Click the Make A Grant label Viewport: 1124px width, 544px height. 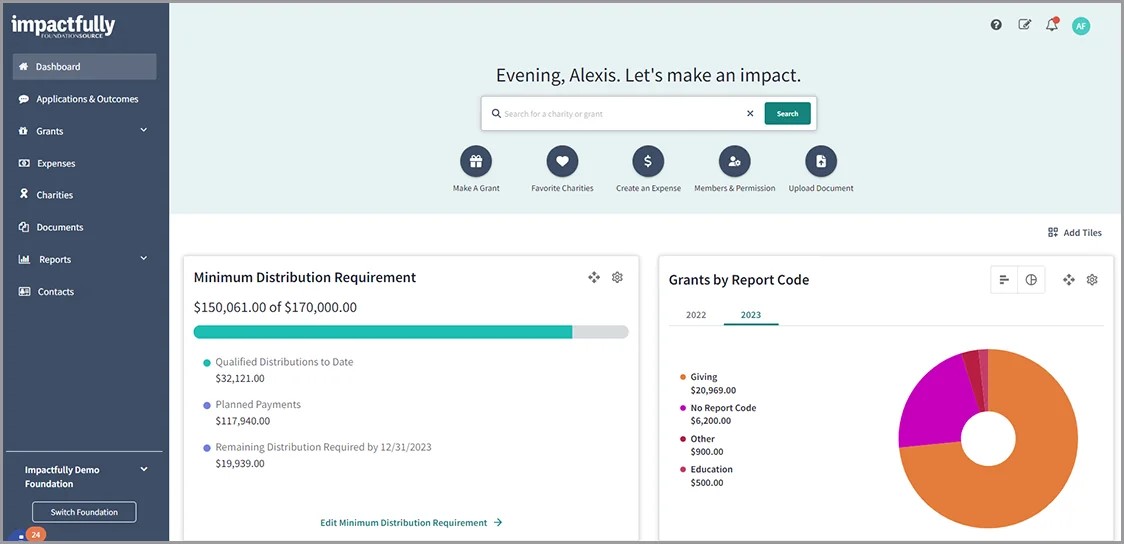pyautogui.click(x=476, y=189)
